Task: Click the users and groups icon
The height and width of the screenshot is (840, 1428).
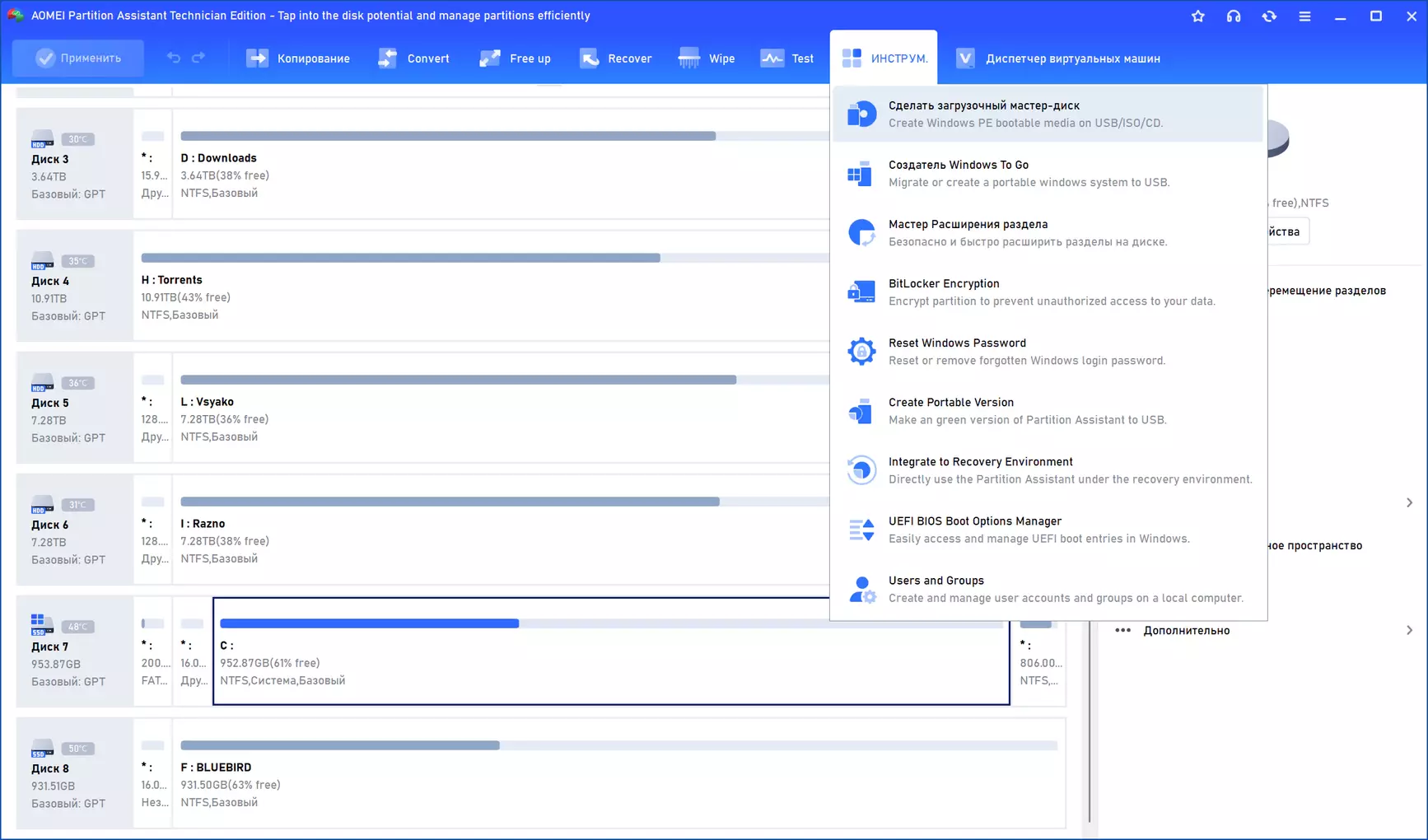Action: point(861,589)
